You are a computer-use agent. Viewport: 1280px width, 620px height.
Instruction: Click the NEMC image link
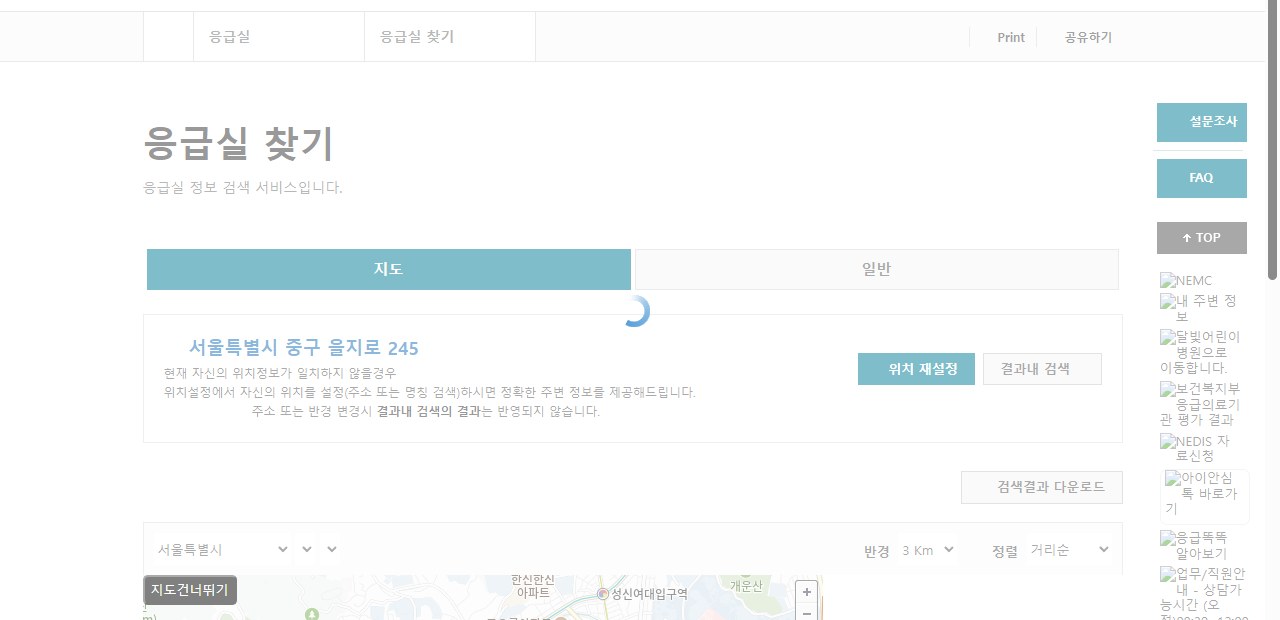1186,281
